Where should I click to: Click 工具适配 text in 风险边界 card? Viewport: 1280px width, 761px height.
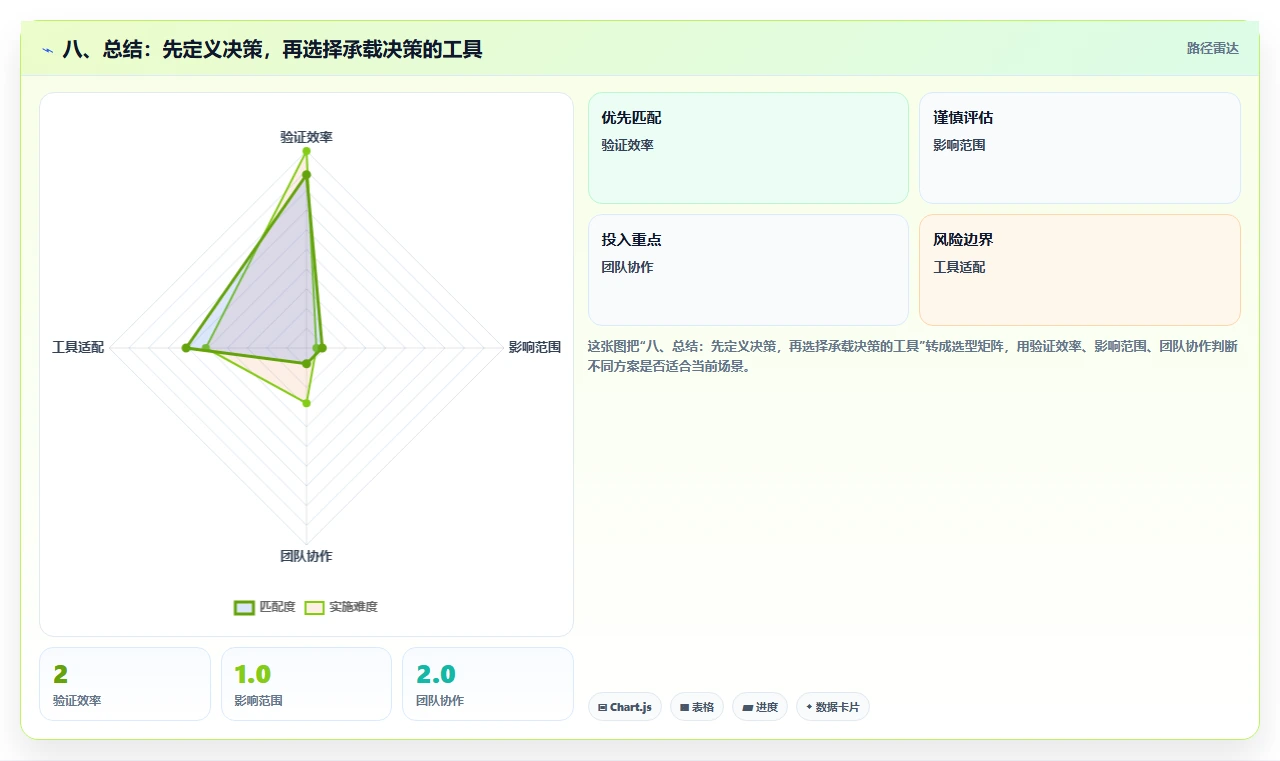[959, 267]
